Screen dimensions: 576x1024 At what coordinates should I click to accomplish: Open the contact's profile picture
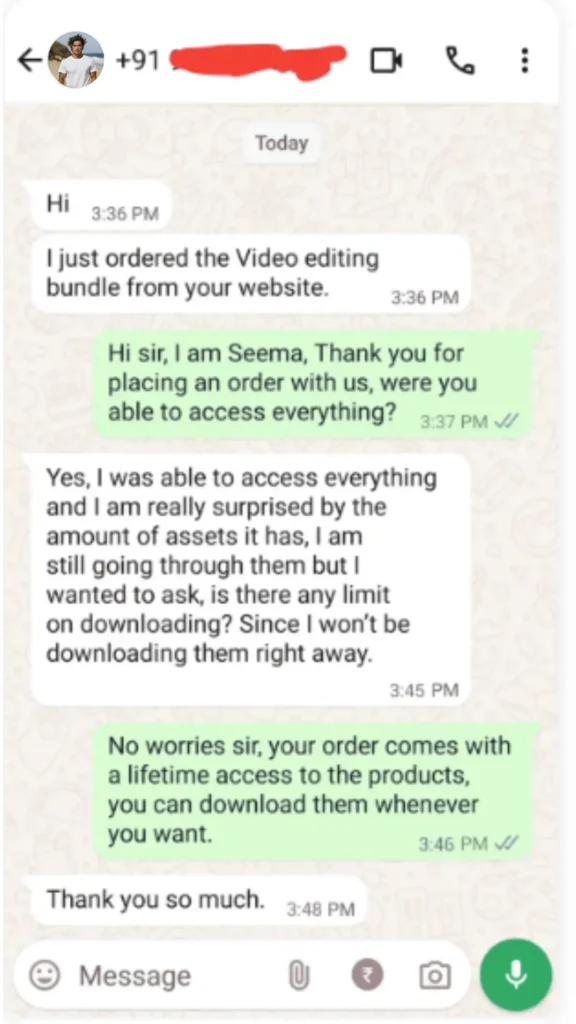pos(76,59)
